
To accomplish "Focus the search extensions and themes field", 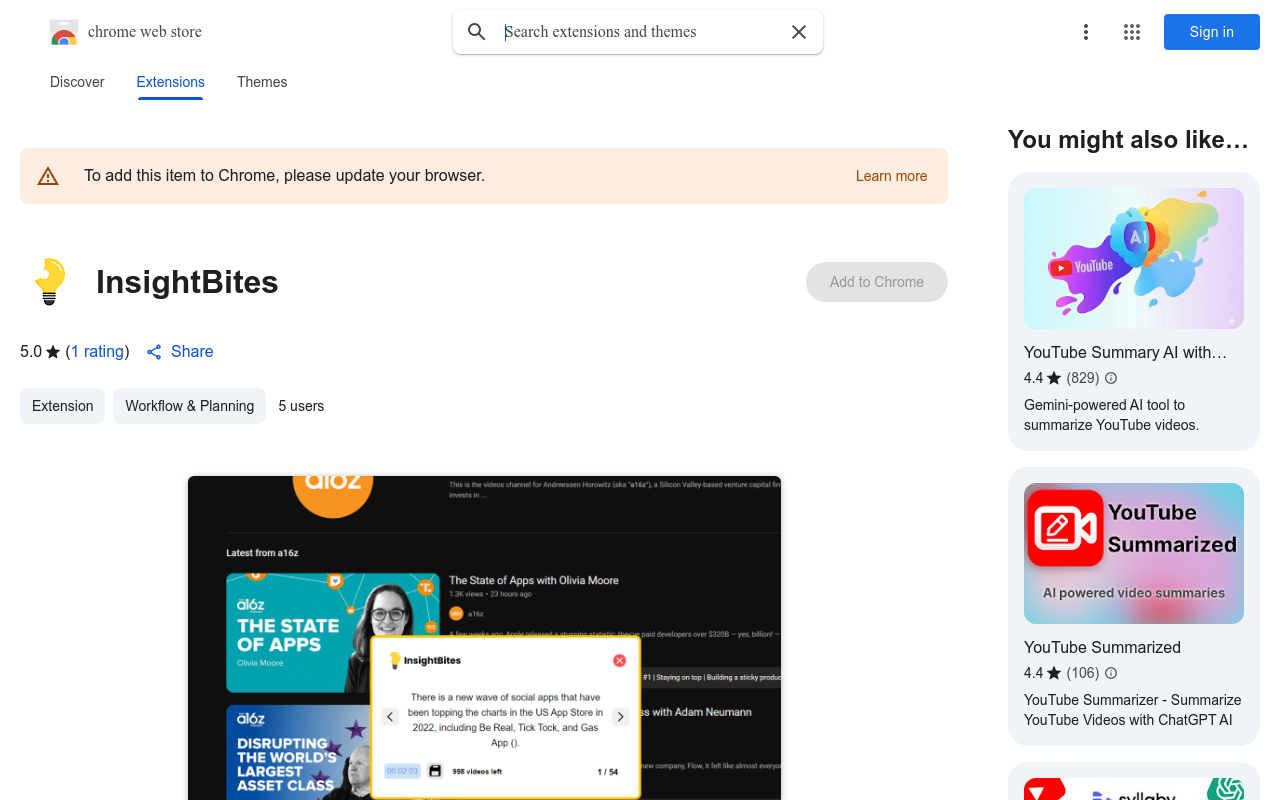I will point(640,32).
